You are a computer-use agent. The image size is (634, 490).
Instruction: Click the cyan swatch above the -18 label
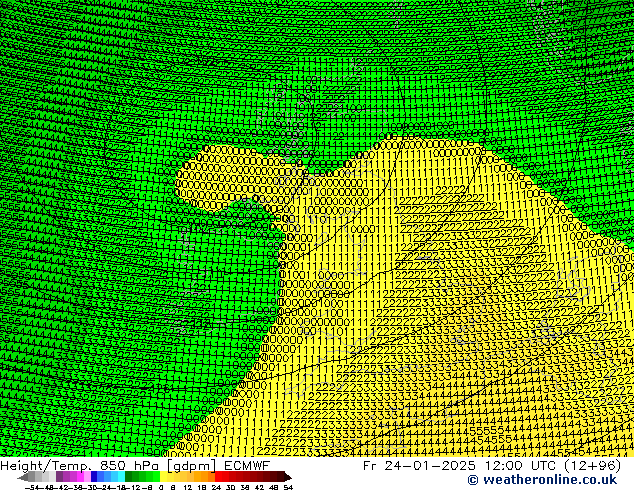[x=121, y=477]
